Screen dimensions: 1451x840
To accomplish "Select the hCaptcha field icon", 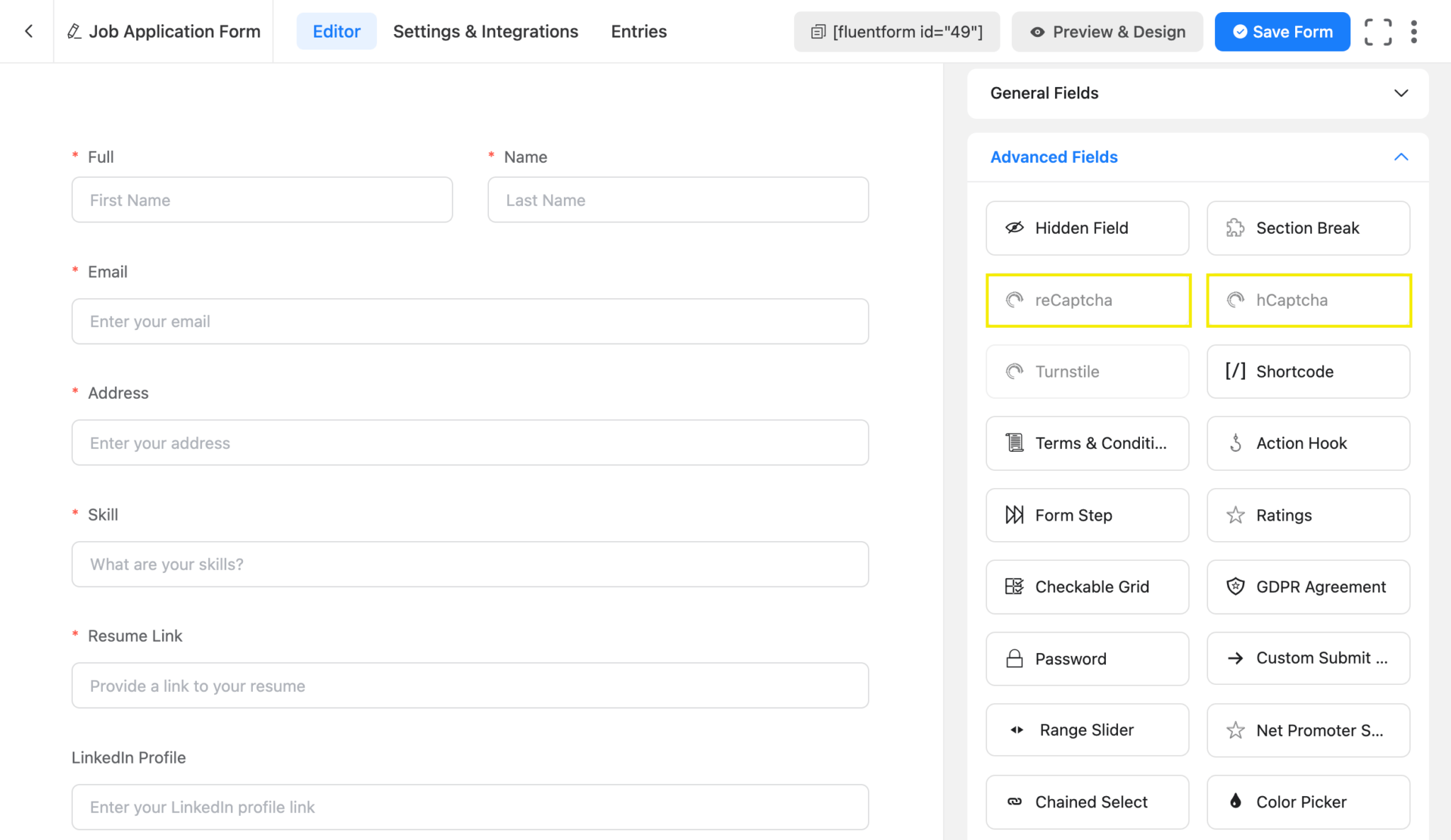I will 1236,300.
